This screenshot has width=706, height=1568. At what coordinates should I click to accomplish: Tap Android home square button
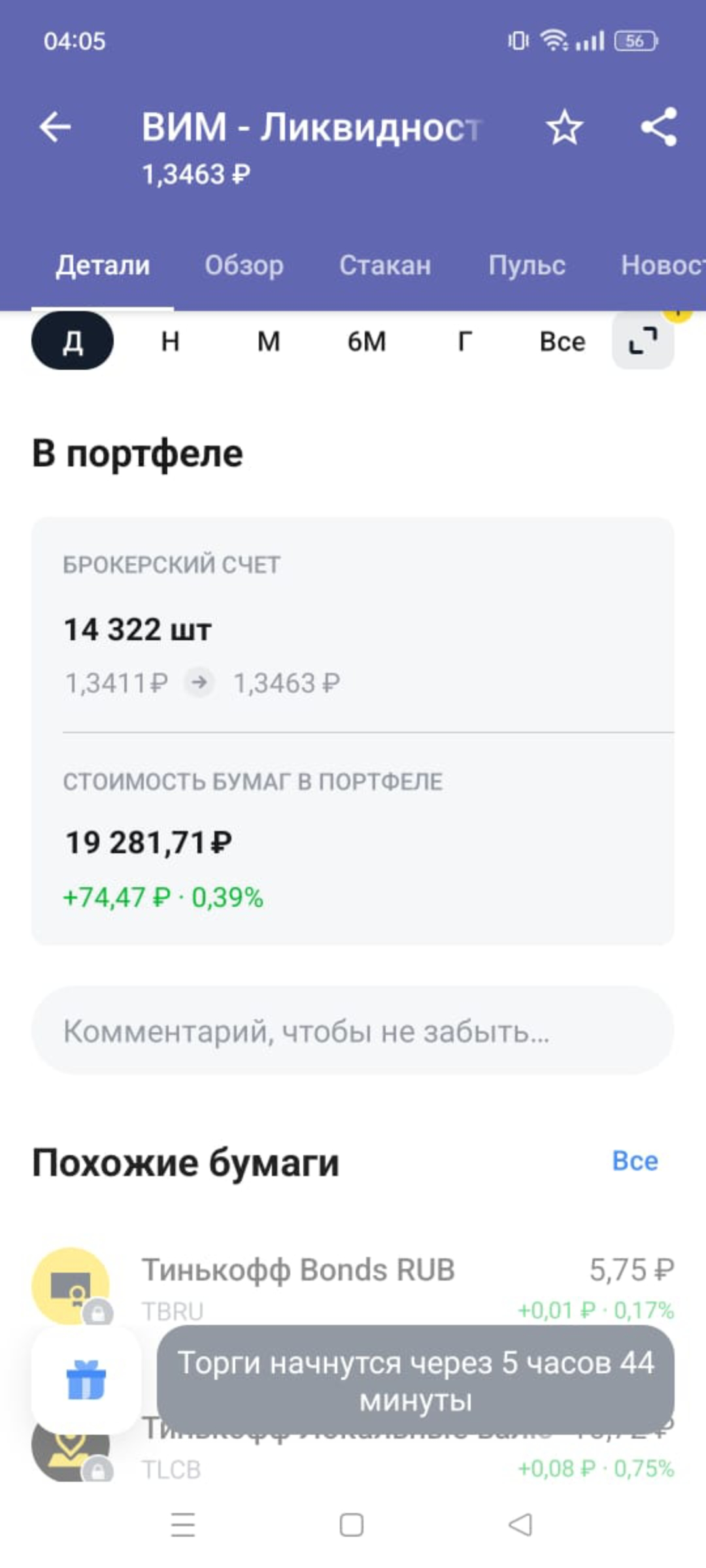[352, 1525]
